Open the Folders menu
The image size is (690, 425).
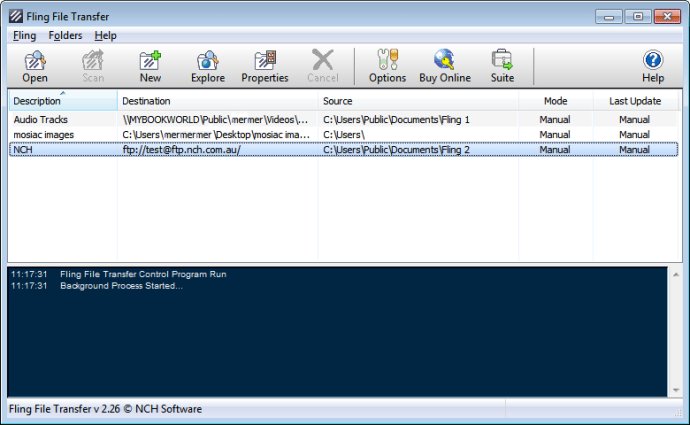pyautogui.click(x=65, y=36)
